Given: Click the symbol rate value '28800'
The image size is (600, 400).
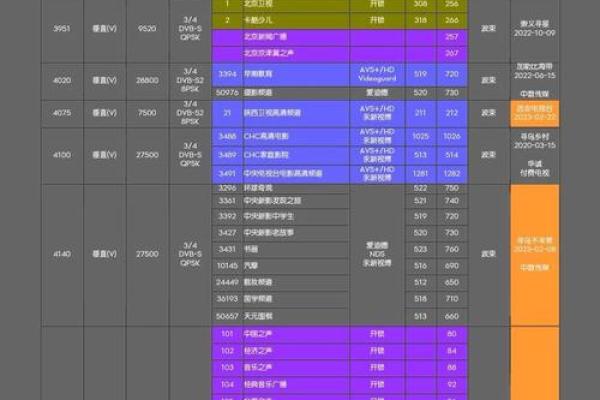Looking at the screenshot, I should pos(147,80).
